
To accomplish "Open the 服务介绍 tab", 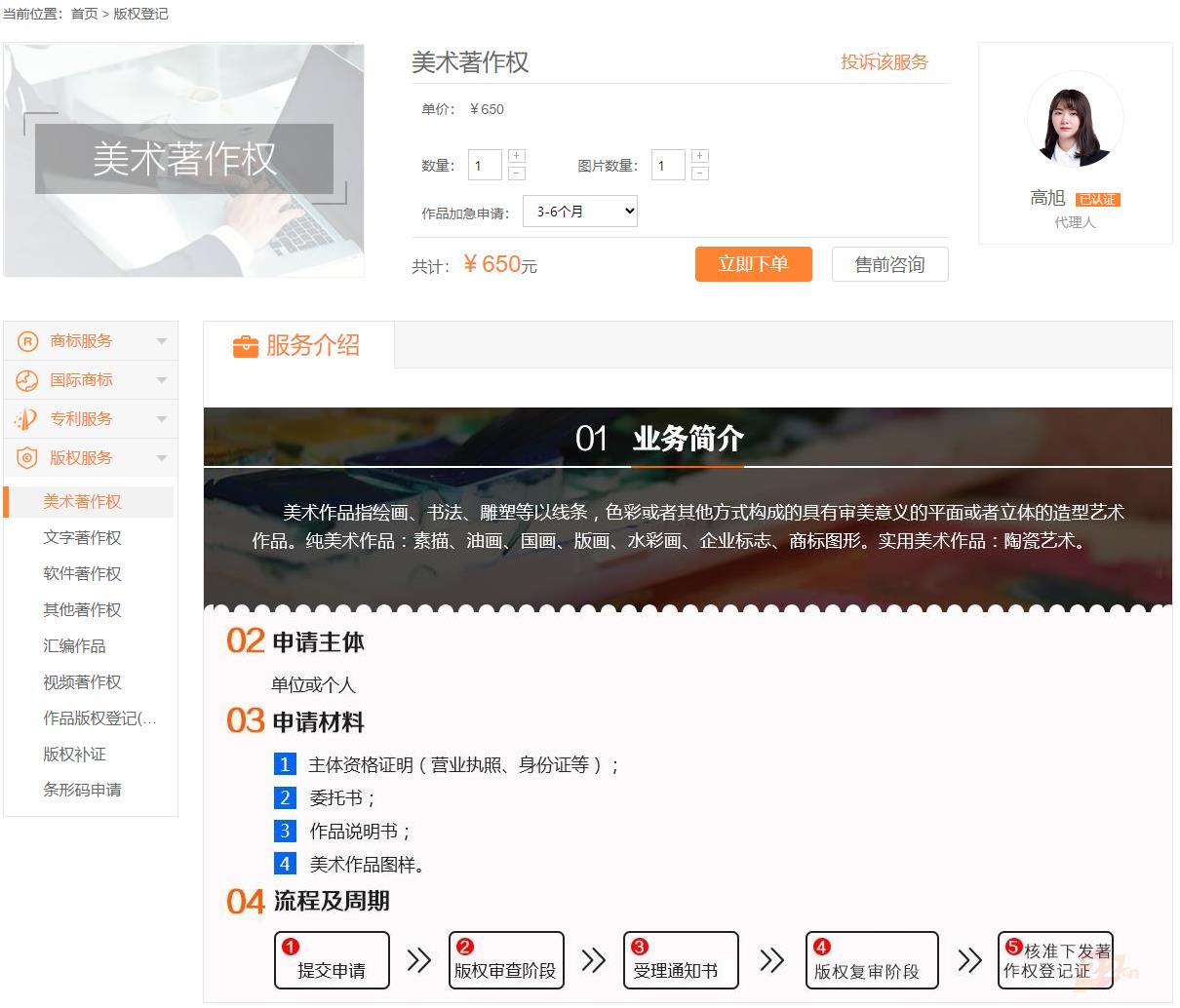I will (298, 345).
